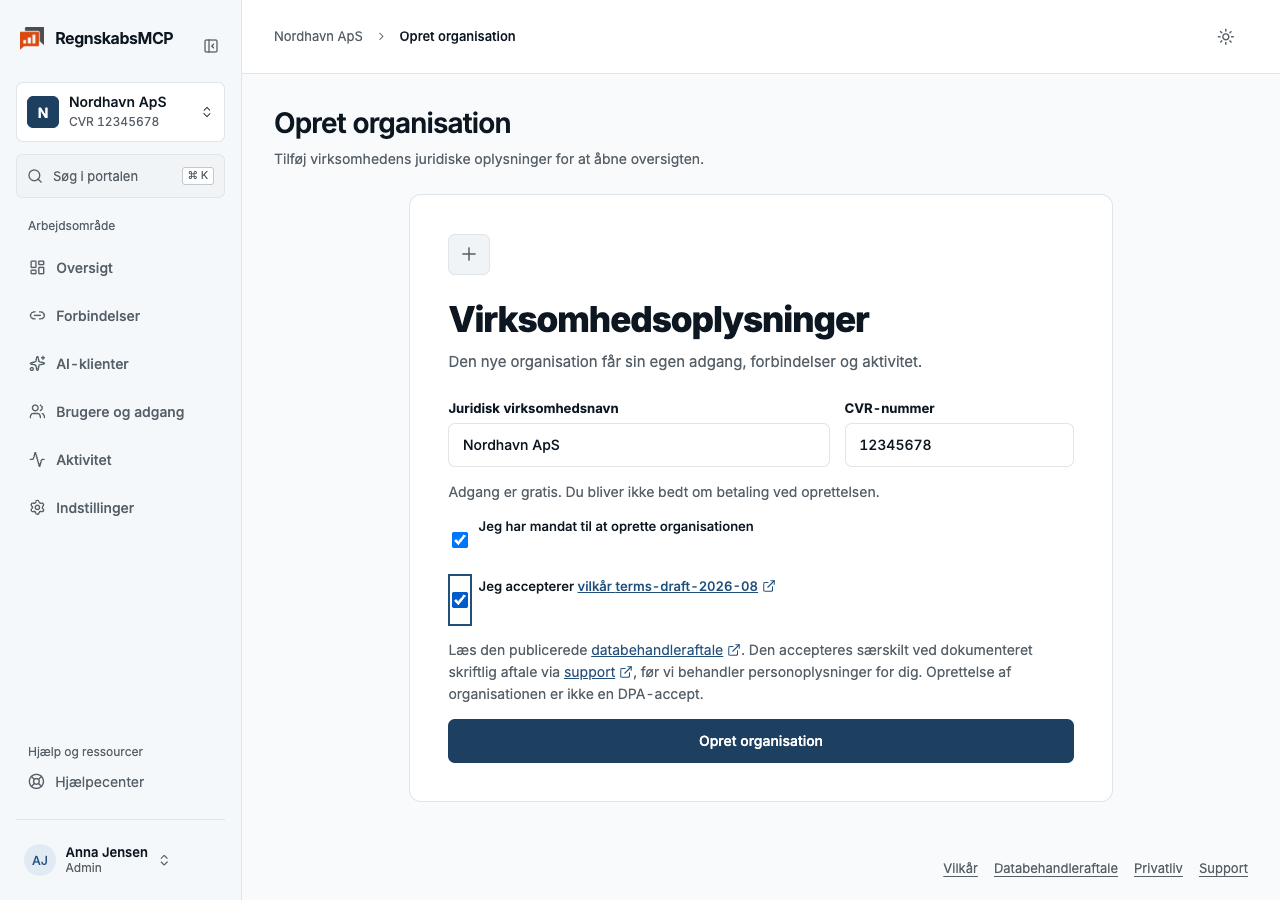Open Hjælpecenter
This screenshot has width=1280, height=900.
click(x=120, y=782)
